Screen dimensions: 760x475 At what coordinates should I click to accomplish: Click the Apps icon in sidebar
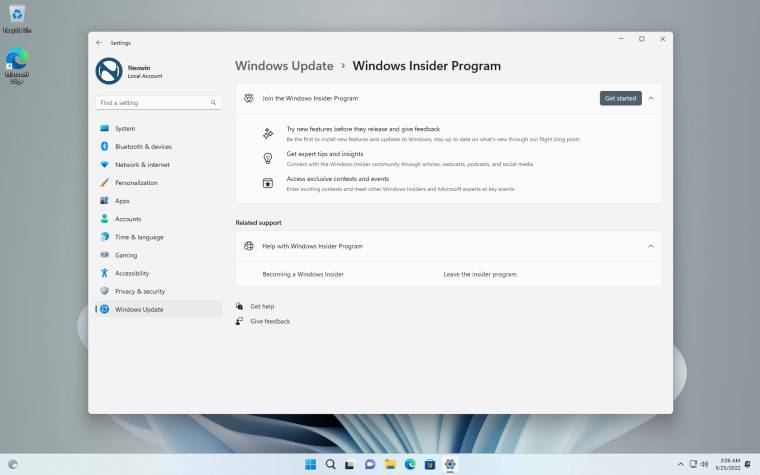click(104, 201)
